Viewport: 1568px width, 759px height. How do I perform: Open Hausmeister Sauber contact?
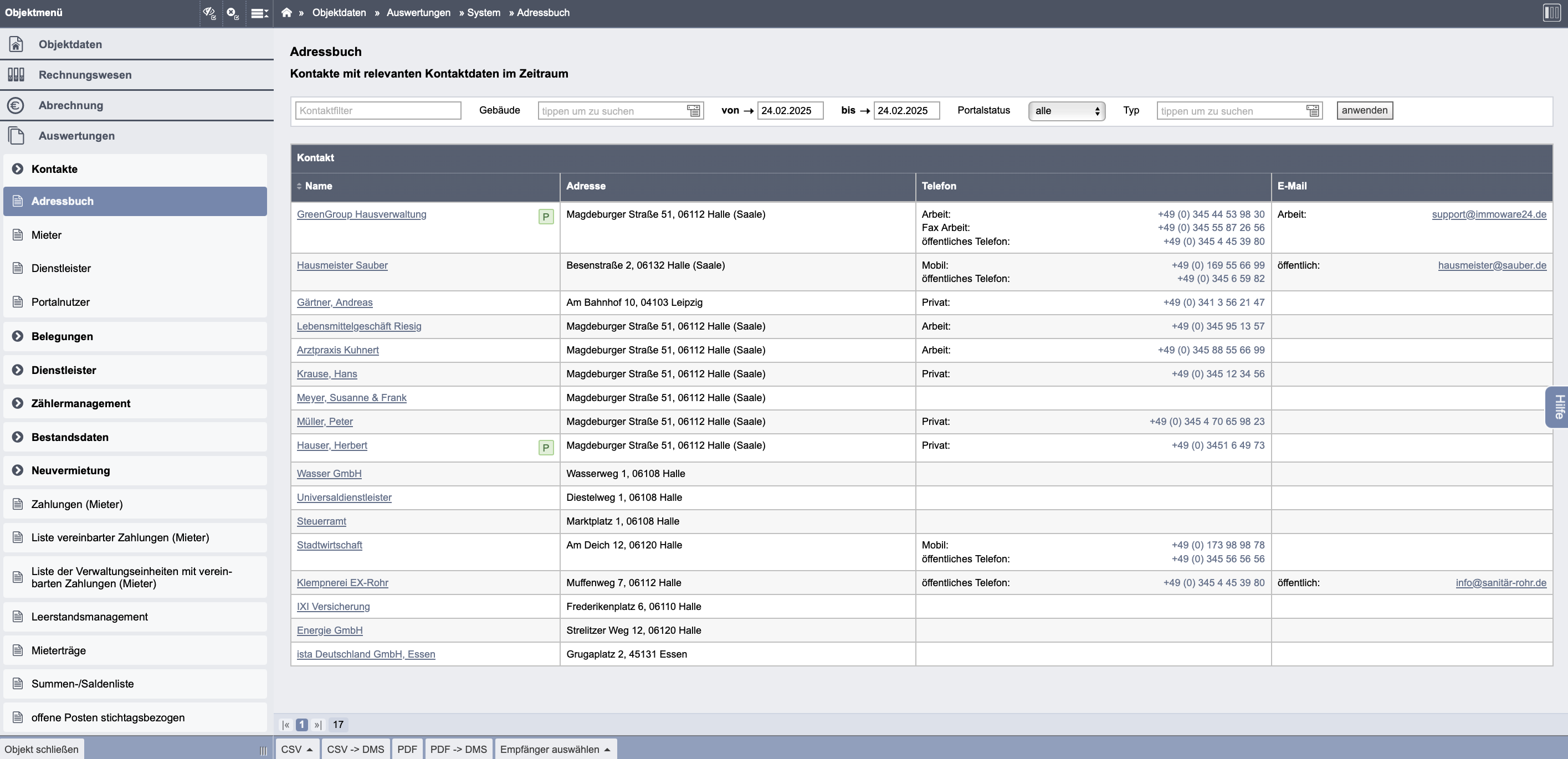[x=342, y=265]
